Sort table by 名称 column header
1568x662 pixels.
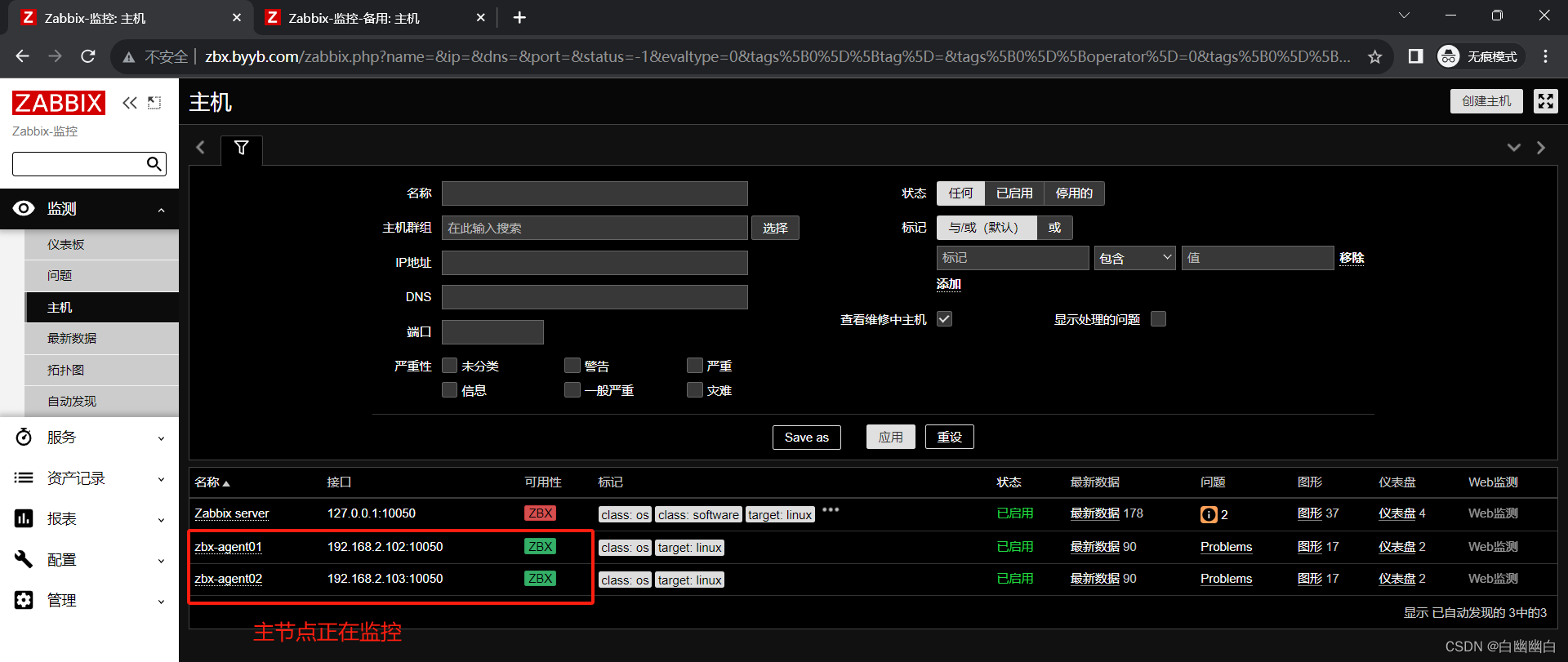212,482
